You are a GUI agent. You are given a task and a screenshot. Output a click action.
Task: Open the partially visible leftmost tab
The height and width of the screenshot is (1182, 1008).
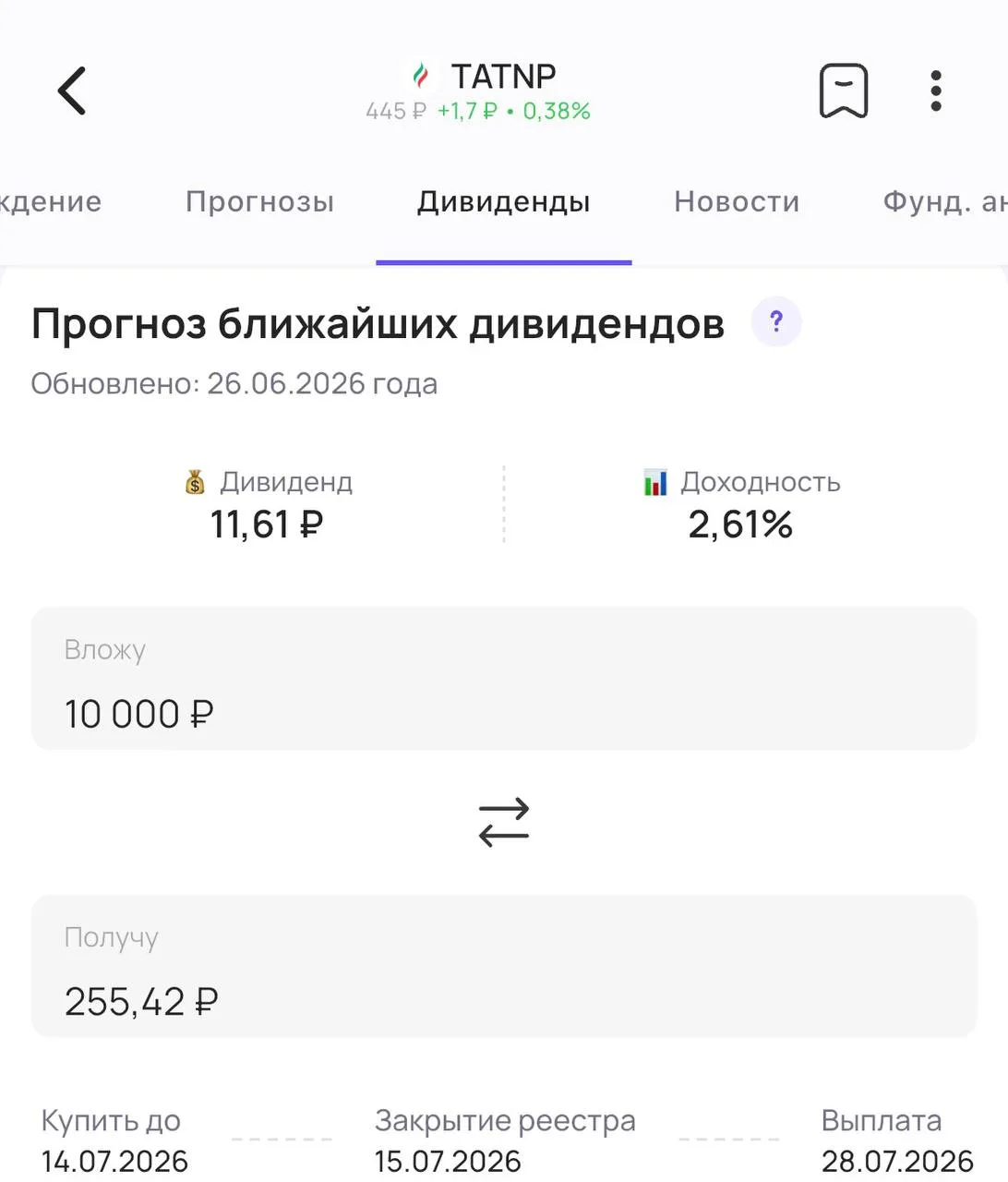(51, 201)
